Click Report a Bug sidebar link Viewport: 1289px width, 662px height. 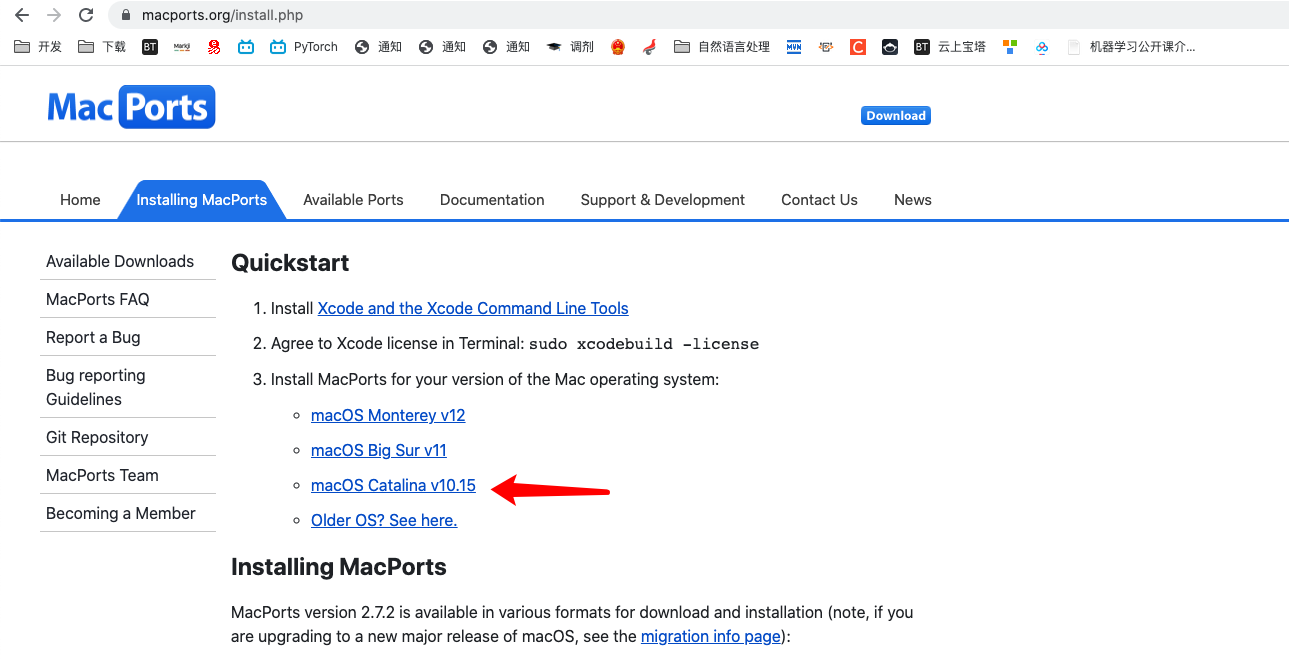pos(93,337)
